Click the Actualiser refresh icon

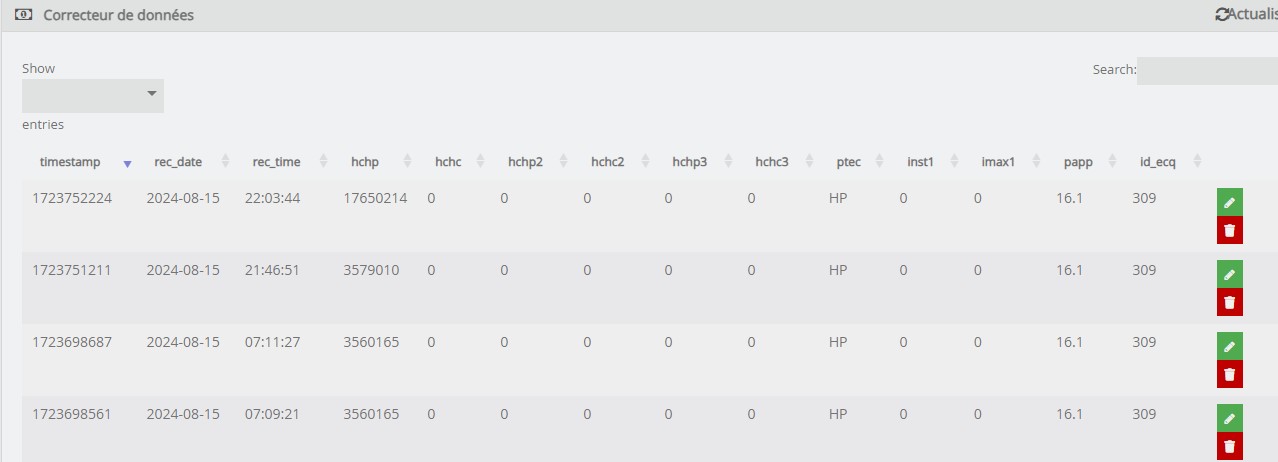click(1221, 14)
